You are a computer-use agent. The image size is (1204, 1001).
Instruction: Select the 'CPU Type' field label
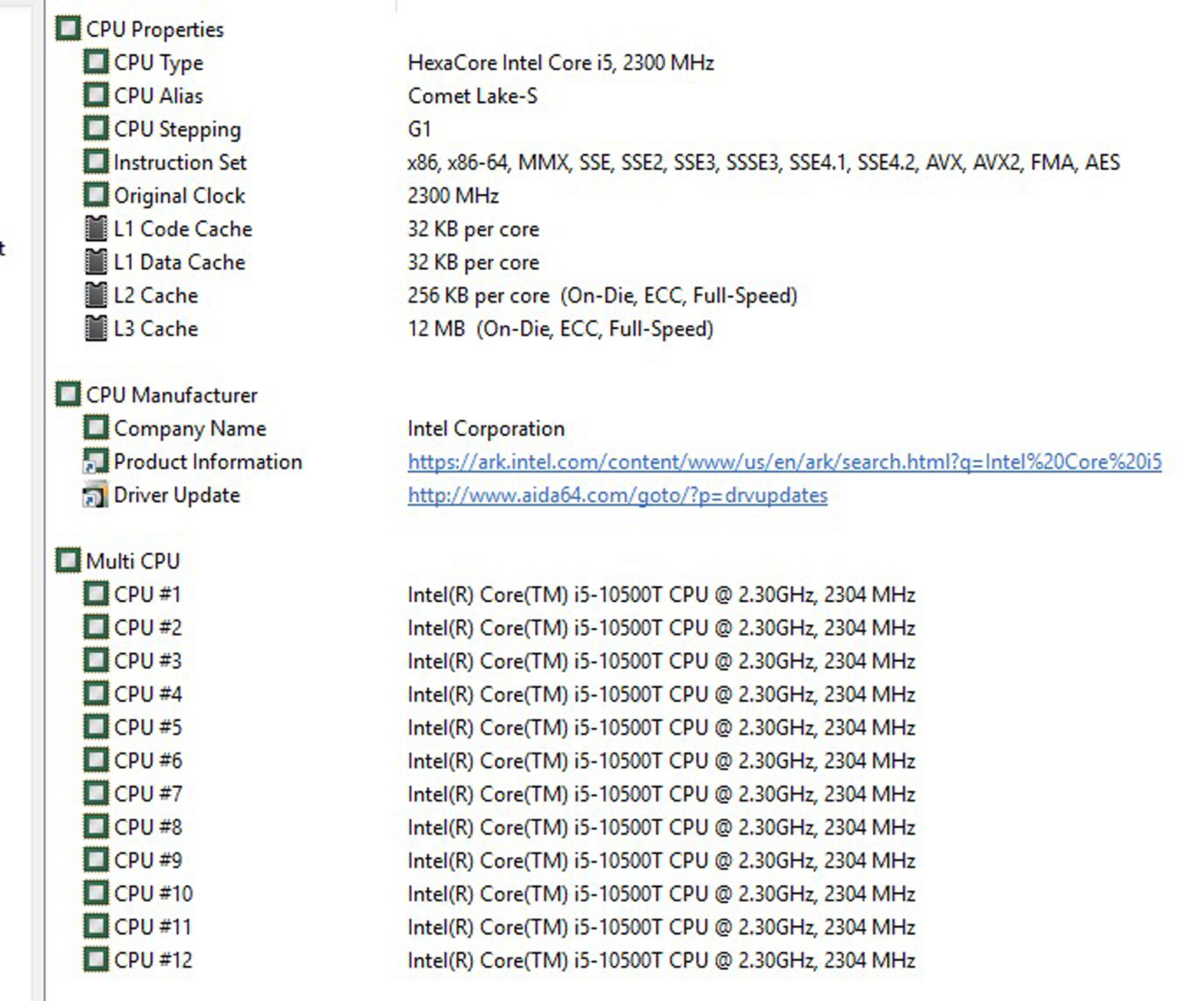pyautogui.click(x=158, y=63)
